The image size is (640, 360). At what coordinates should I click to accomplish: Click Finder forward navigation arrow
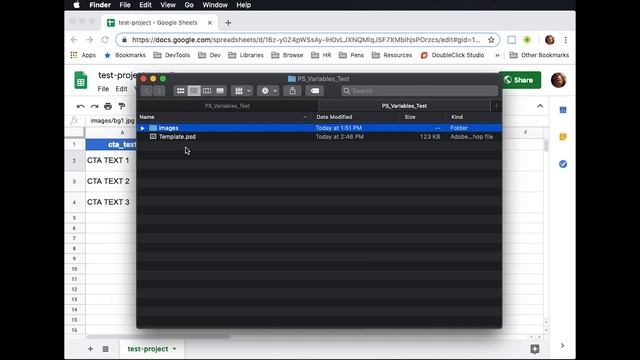pos(159,91)
